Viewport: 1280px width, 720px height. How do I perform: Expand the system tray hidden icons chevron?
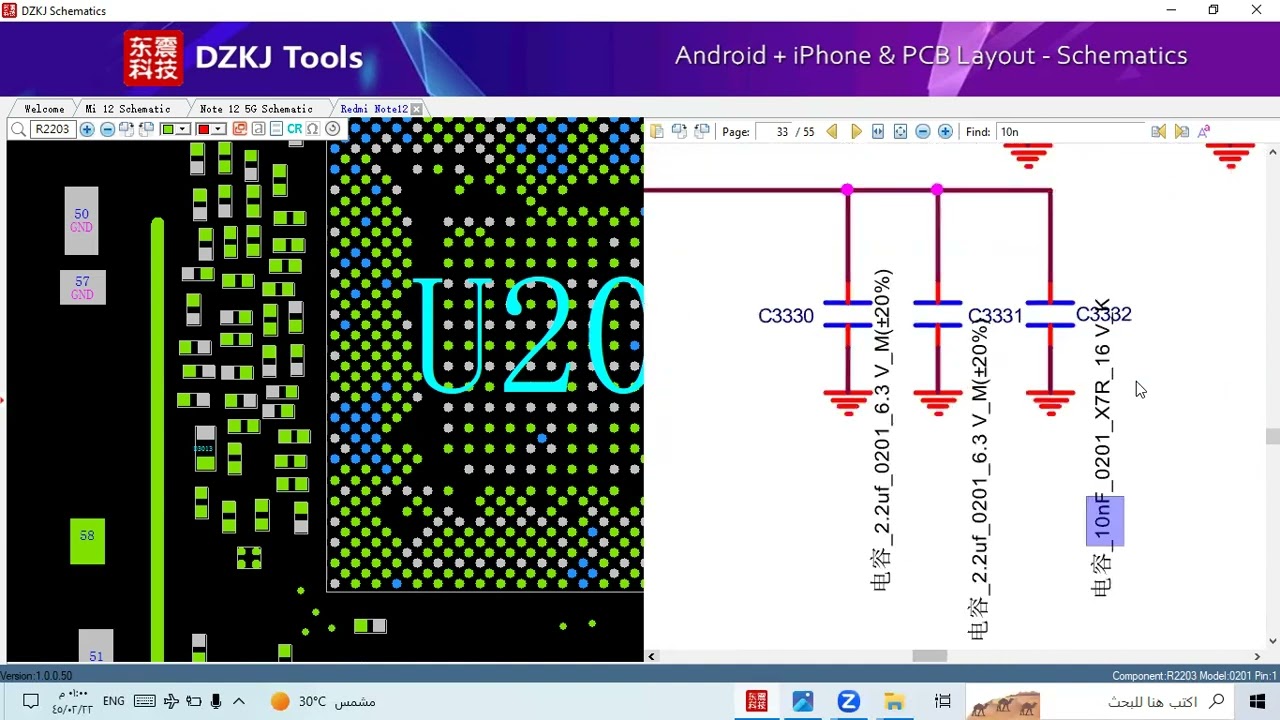click(x=239, y=701)
